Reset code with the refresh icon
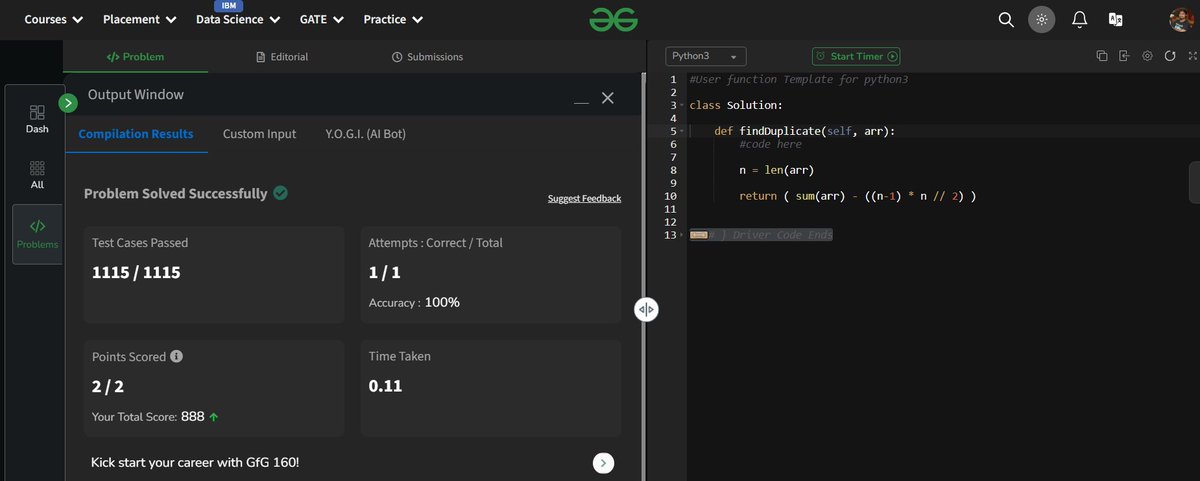The height and width of the screenshot is (481, 1200). 1169,57
